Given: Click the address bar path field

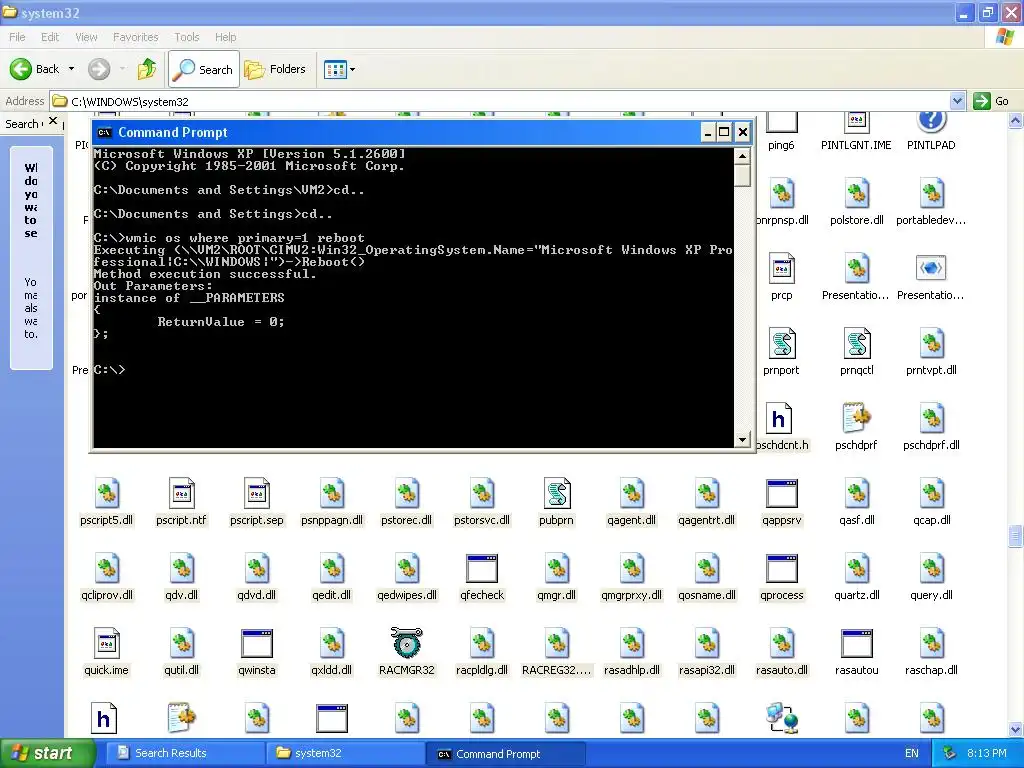Looking at the screenshot, I should (500, 101).
